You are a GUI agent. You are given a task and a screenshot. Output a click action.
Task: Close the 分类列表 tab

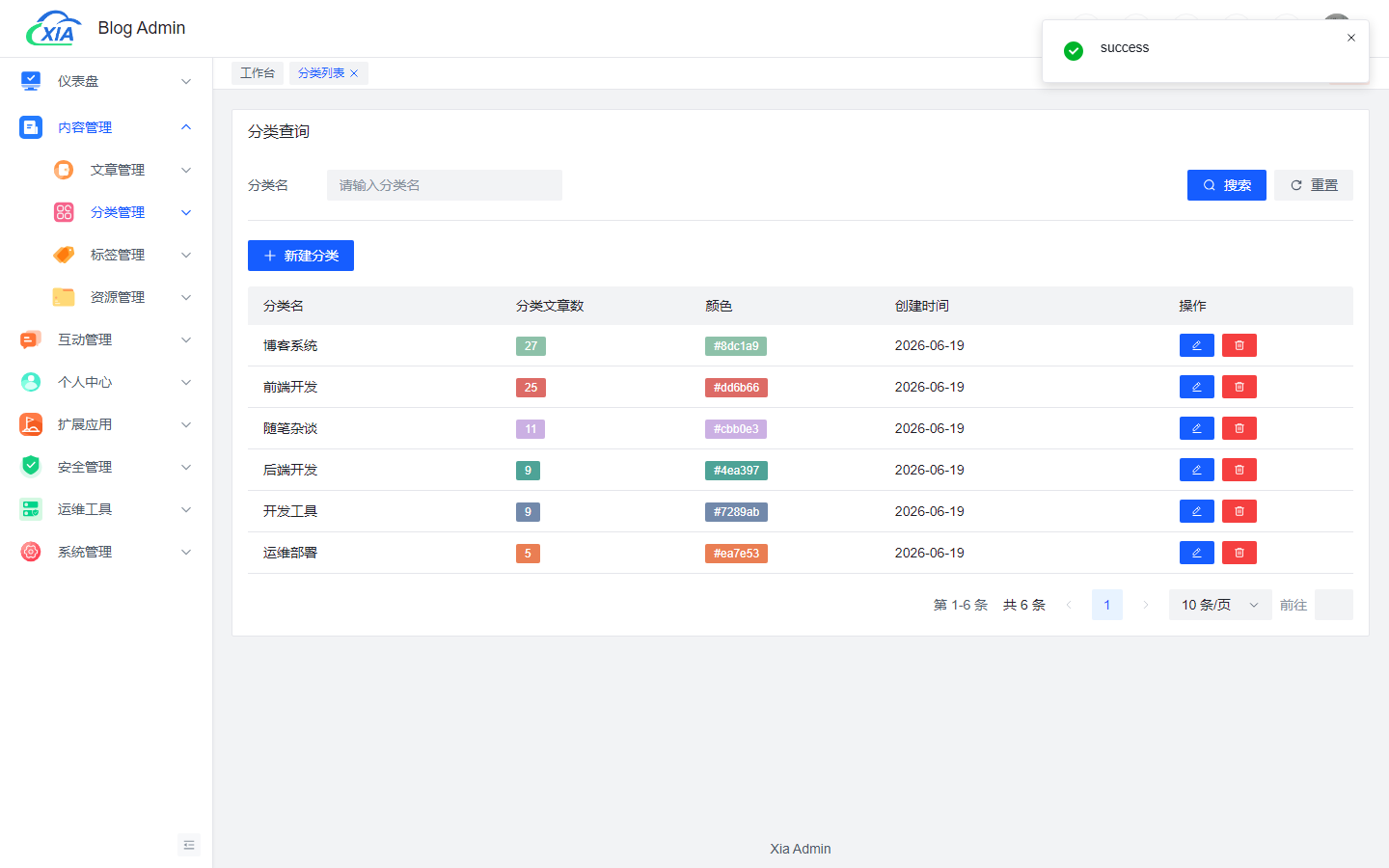pos(354,73)
